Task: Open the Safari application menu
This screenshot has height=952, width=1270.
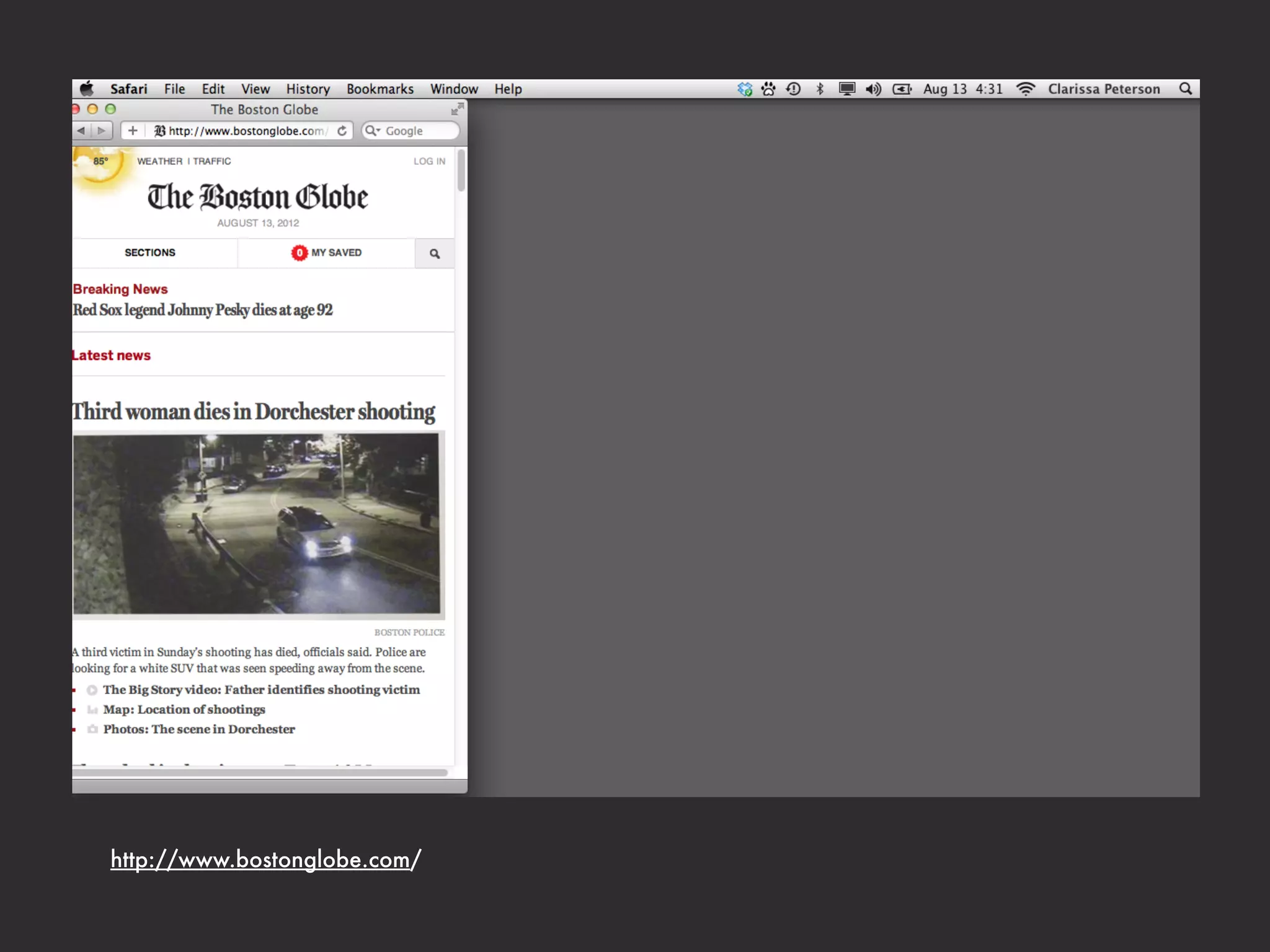Action: [128, 89]
